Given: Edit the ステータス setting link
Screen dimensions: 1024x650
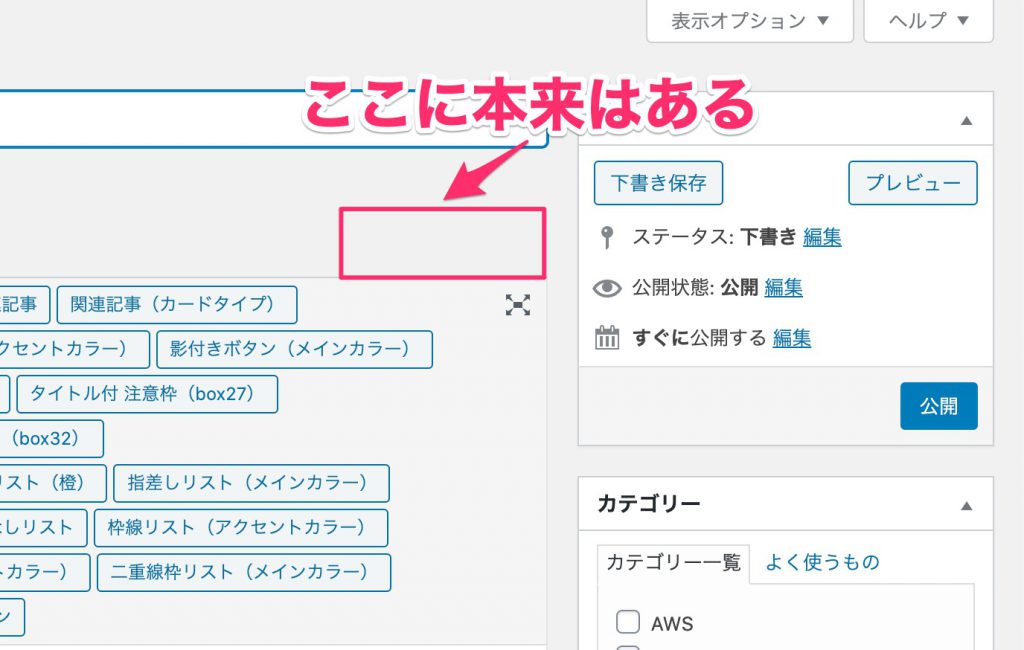Looking at the screenshot, I should point(821,238).
